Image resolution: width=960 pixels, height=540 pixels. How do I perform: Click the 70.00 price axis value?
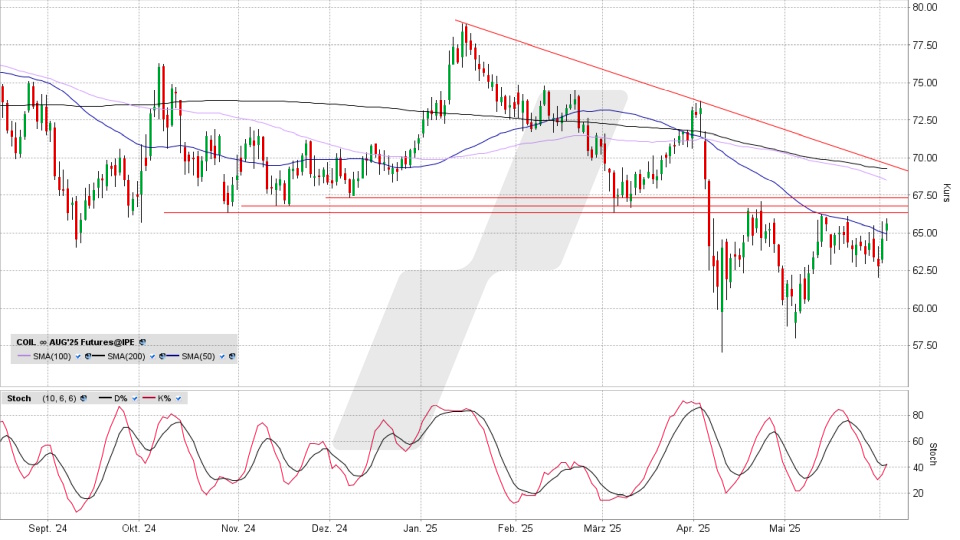[924, 158]
